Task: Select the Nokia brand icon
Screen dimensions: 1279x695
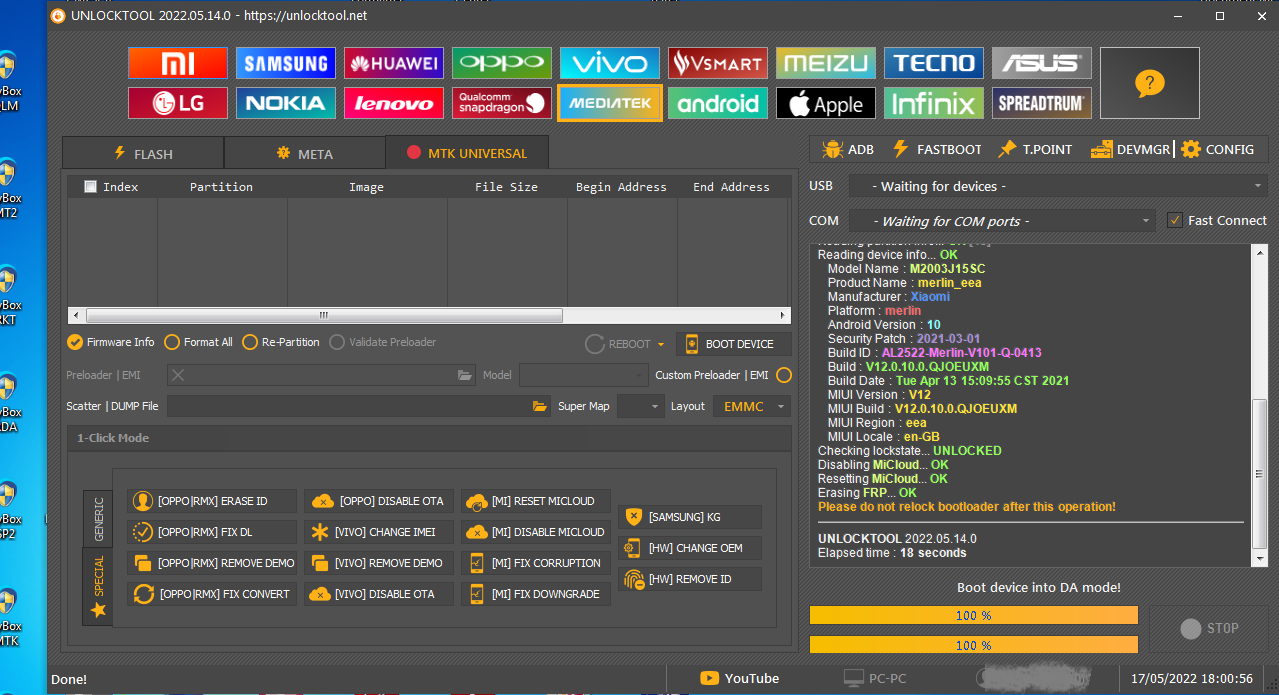Action: 286,103
